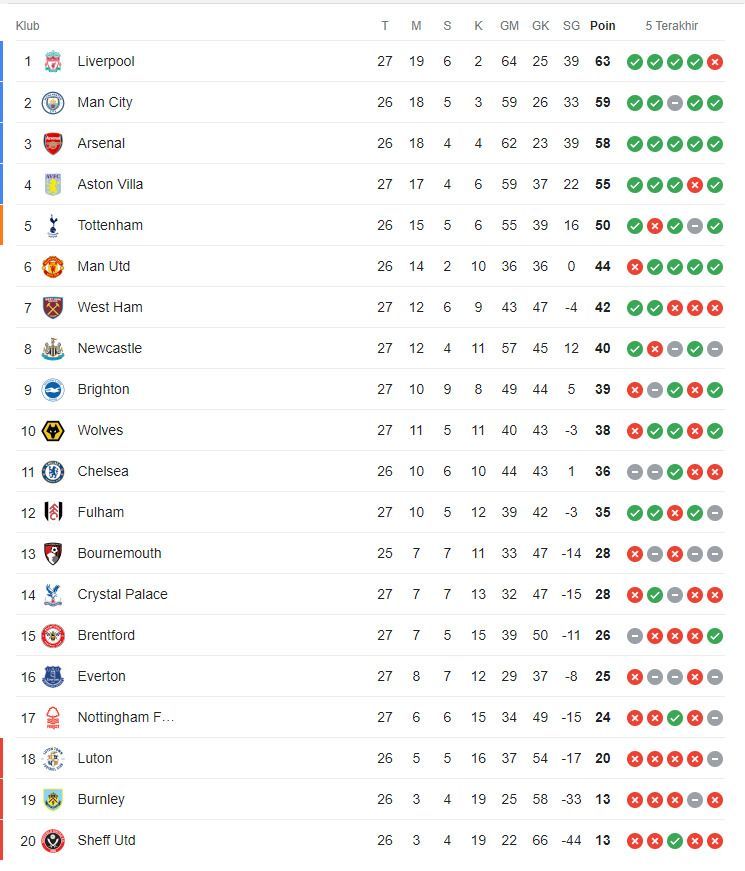This screenshot has height=871, width=745.
Task: Click the Brentford row's last win icon
Action: [715, 635]
